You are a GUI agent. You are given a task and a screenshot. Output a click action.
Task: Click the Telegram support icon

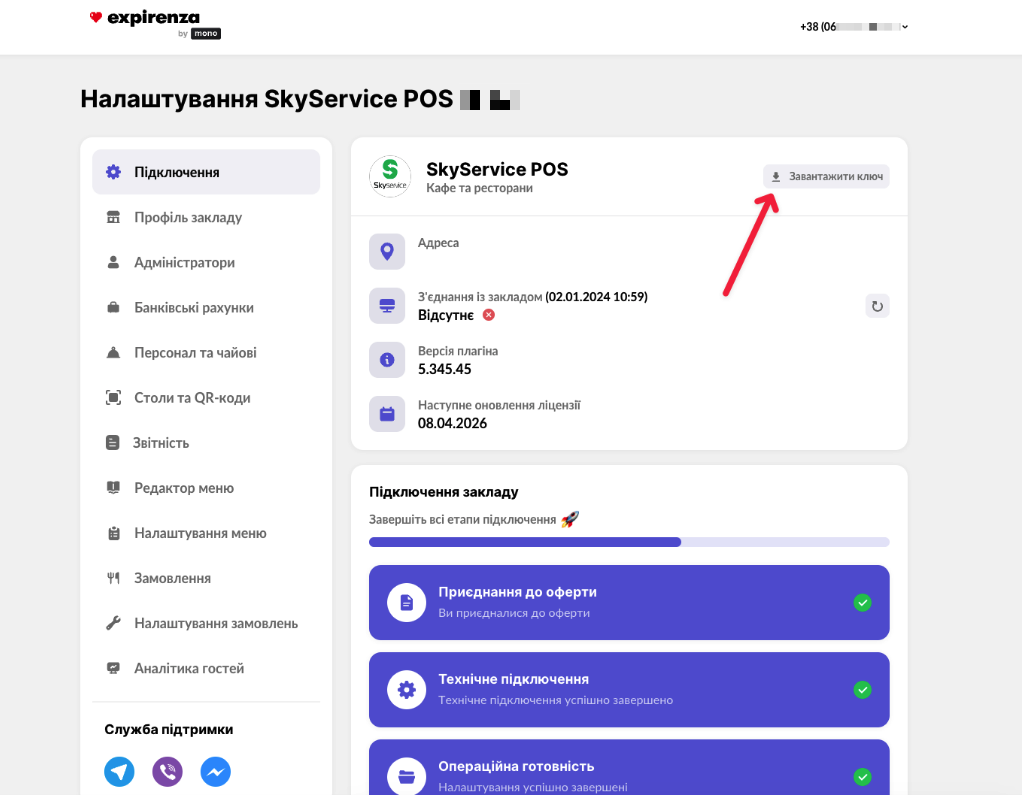coord(119,772)
